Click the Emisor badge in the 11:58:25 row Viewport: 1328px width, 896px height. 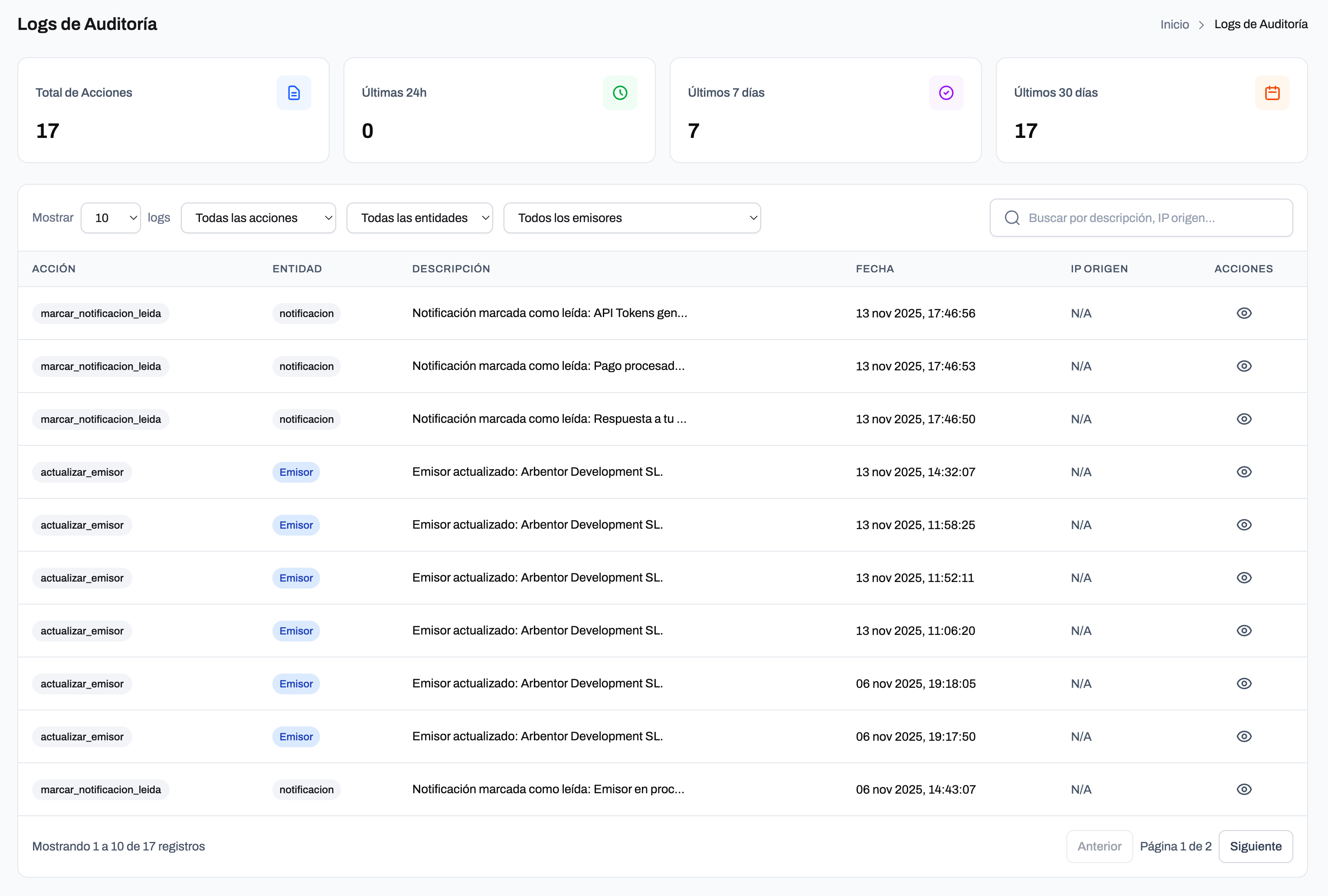coord(296,525)
